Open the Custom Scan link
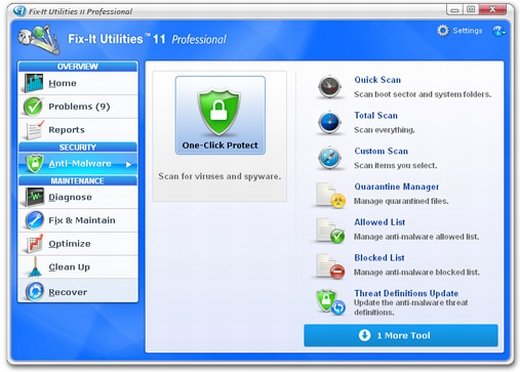Screen dimensions: 520x372 (x=381, y=151)
